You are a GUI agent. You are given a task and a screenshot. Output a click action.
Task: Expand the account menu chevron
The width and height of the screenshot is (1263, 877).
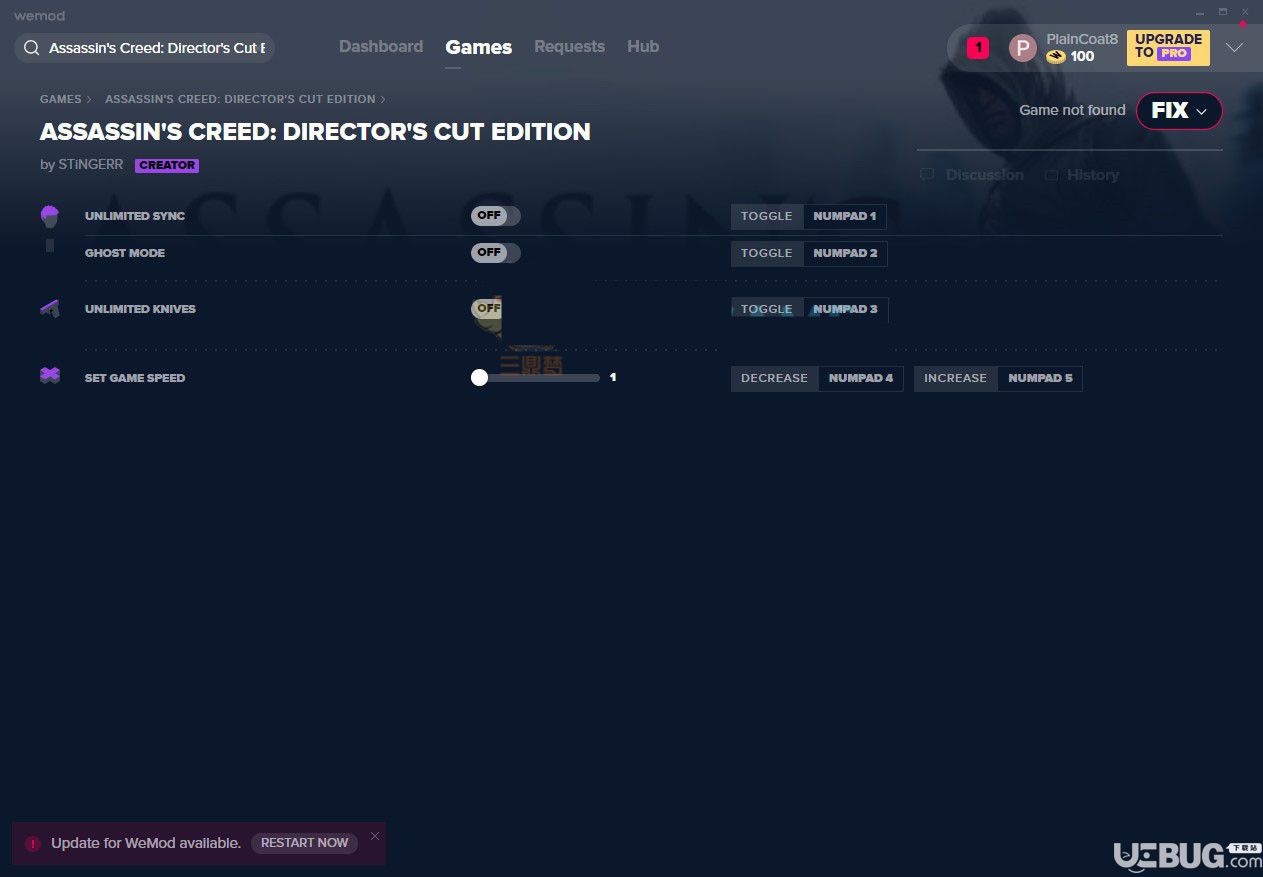1234,47
